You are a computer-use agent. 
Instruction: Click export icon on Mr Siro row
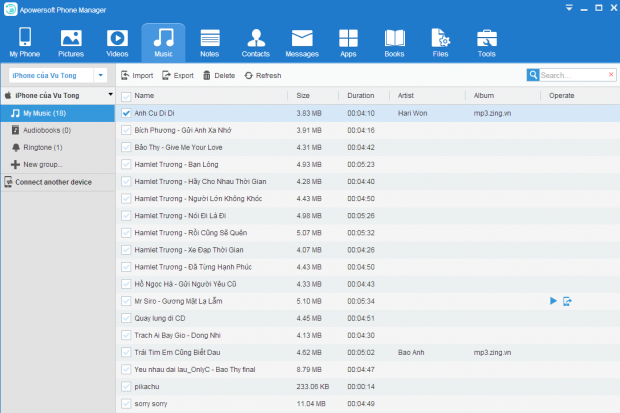point(567,300)
